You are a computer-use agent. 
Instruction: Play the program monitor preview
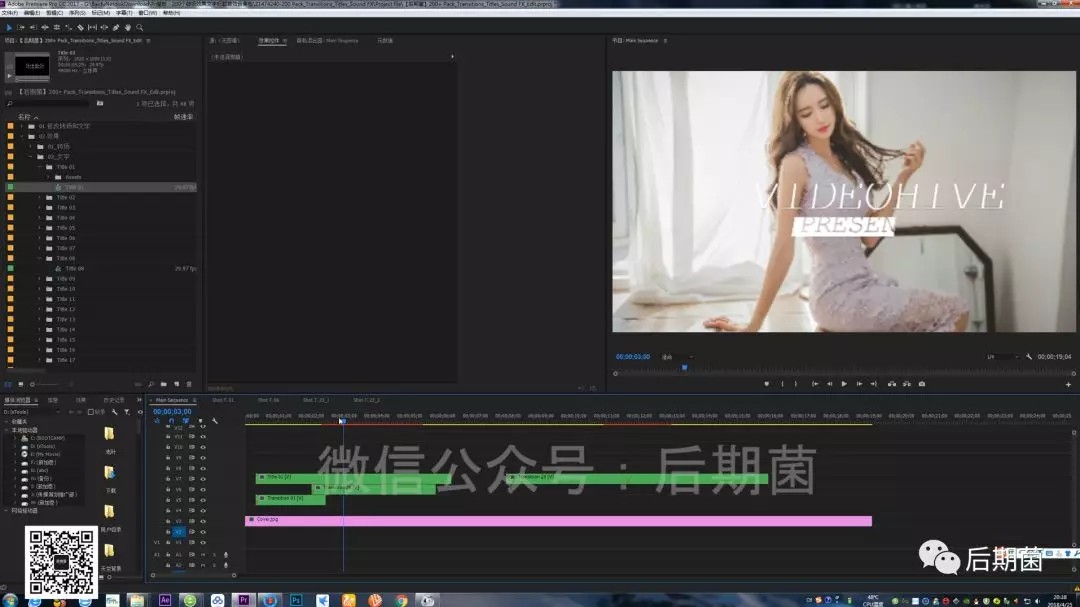[844, 384]
